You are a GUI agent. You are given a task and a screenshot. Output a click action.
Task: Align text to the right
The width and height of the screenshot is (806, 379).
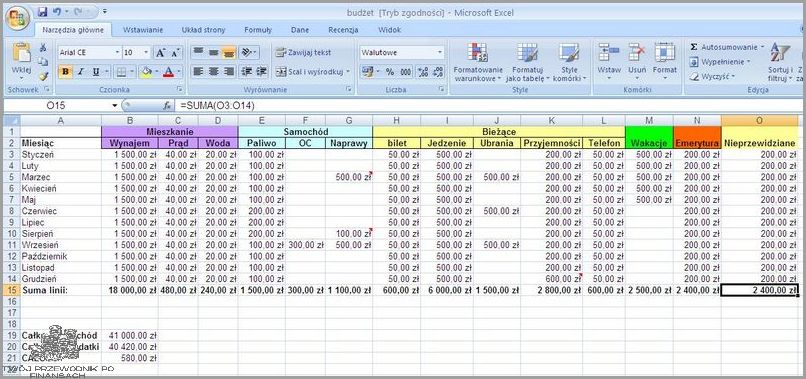(229, 71)
